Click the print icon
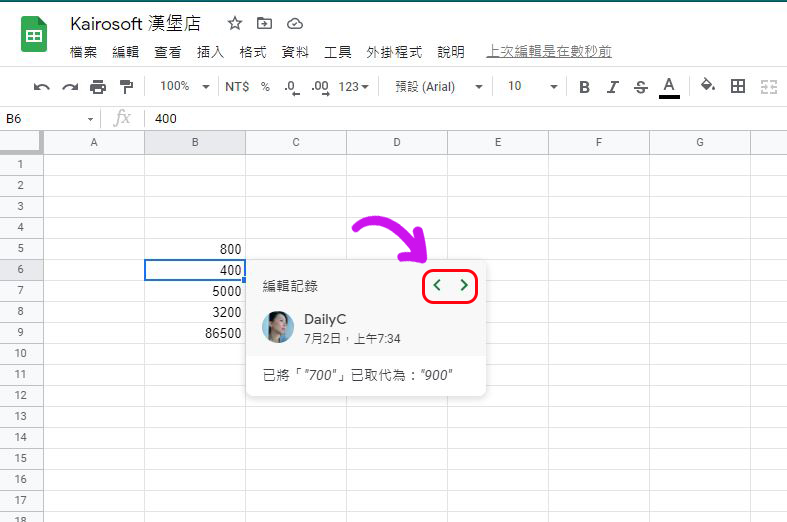 pyautogui.click(x=98, y=87)
